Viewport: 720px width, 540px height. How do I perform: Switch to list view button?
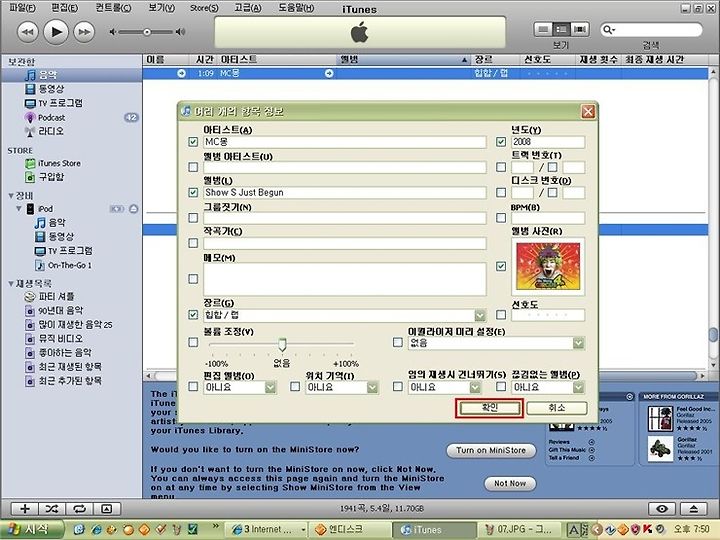coord(543,29)
